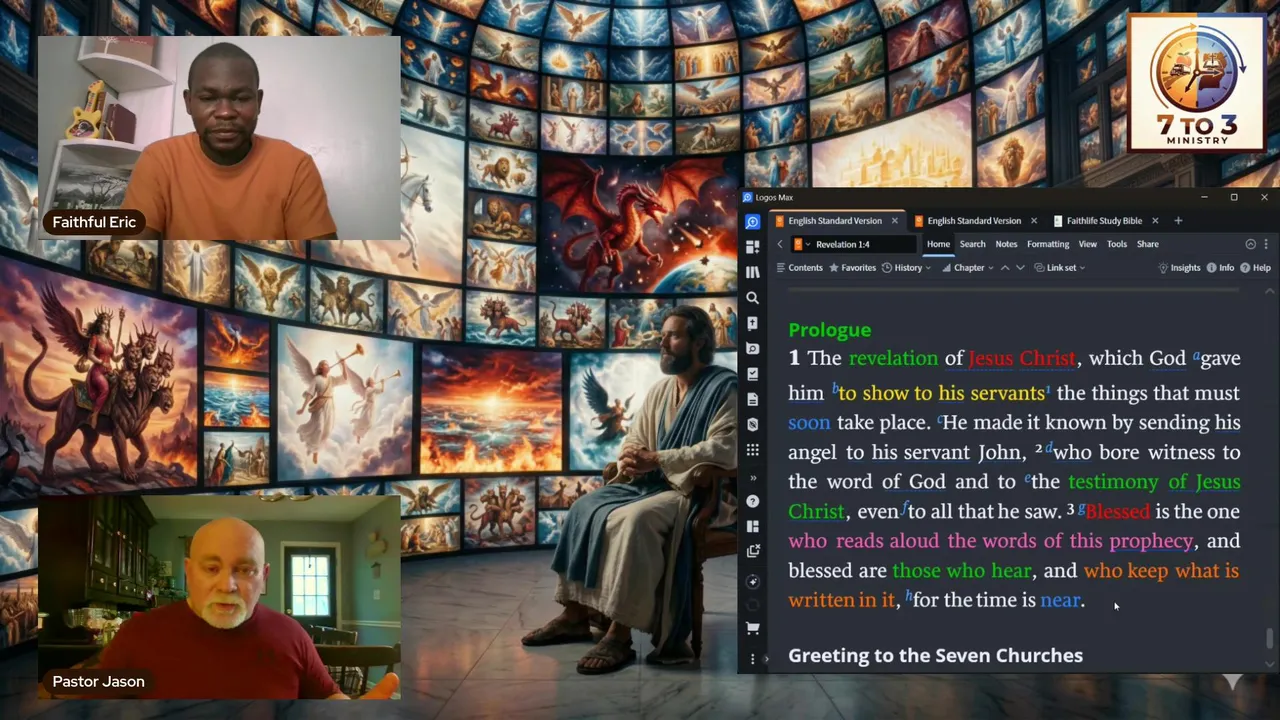
Task: Click the sparkle assistant icon in sidebar
Action: (x=753, y=581)
